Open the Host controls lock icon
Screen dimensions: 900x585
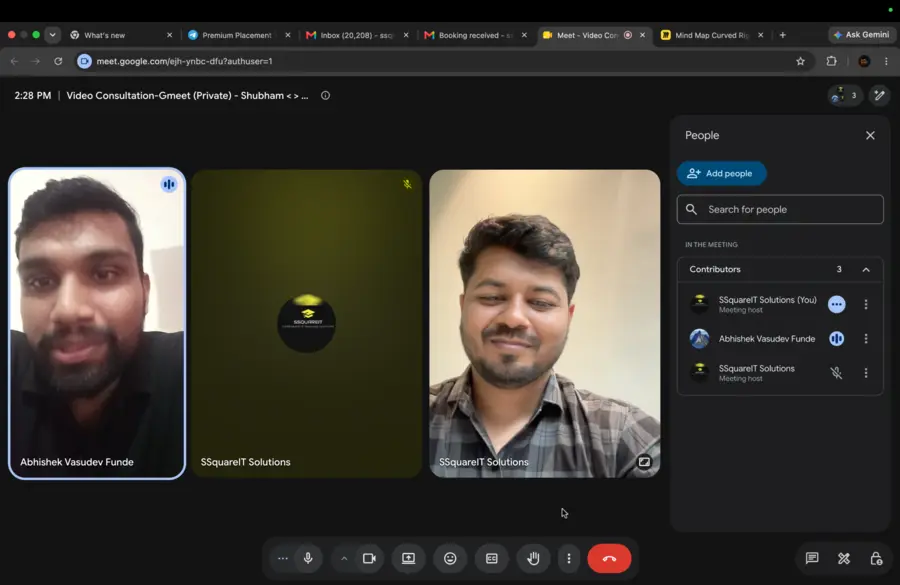[876, 558]
